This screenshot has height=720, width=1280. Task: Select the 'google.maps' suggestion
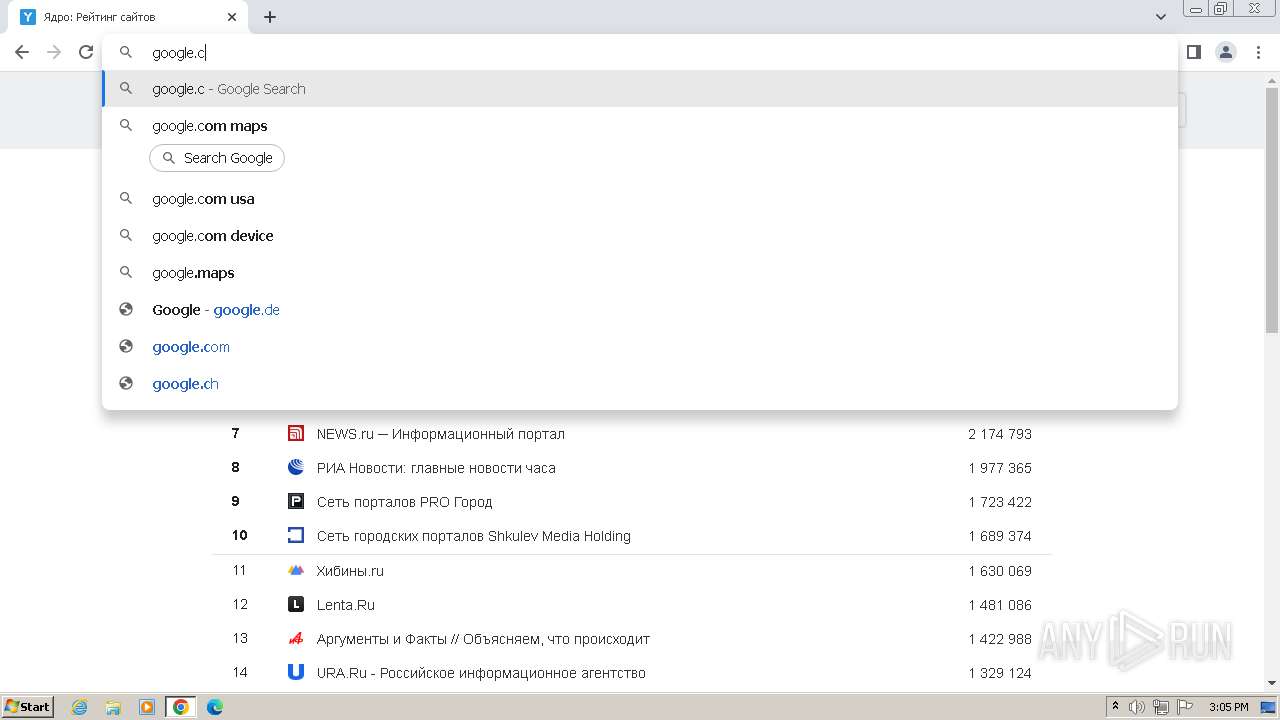point(640,273)
